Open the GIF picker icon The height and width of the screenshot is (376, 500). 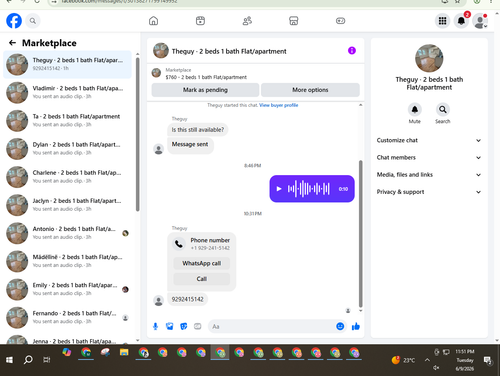[x=198, y=326]
